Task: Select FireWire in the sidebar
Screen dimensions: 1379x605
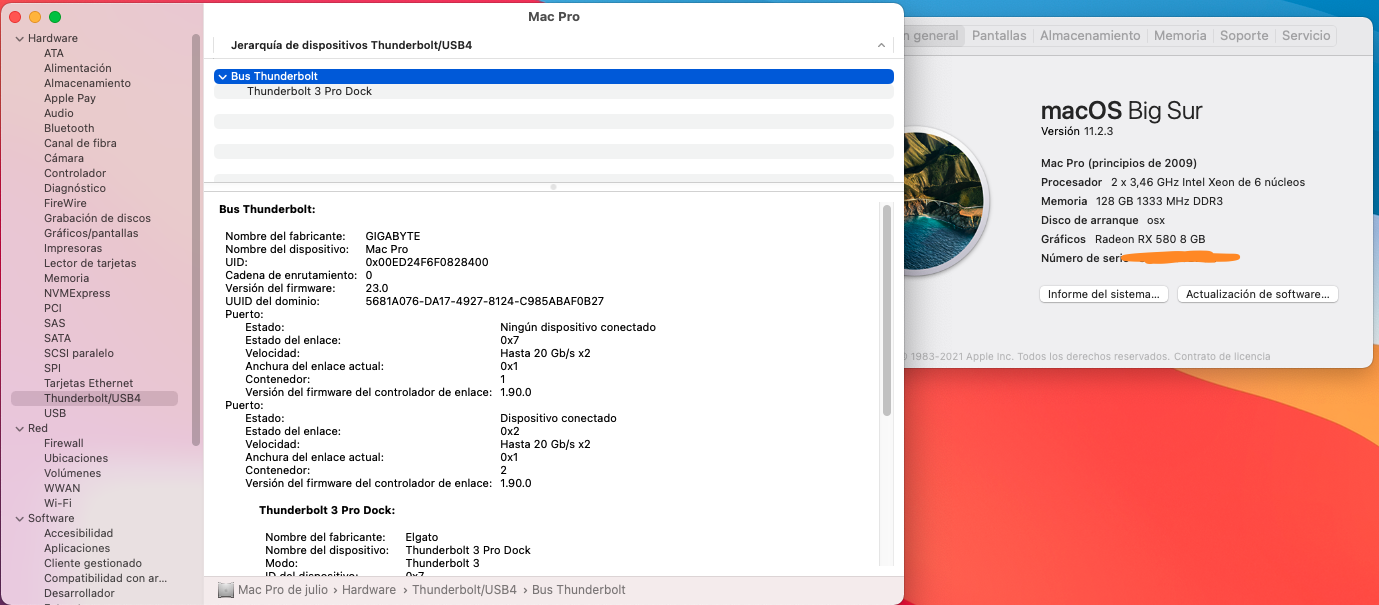Action: [x=65, y=203]
